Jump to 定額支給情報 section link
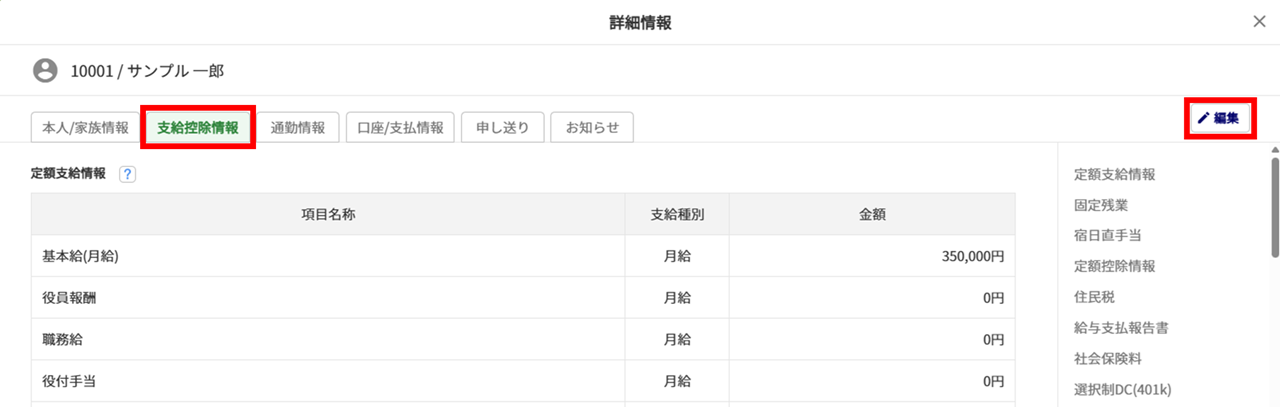Viewport: 1280px width, 407px height. [1114, 174]
